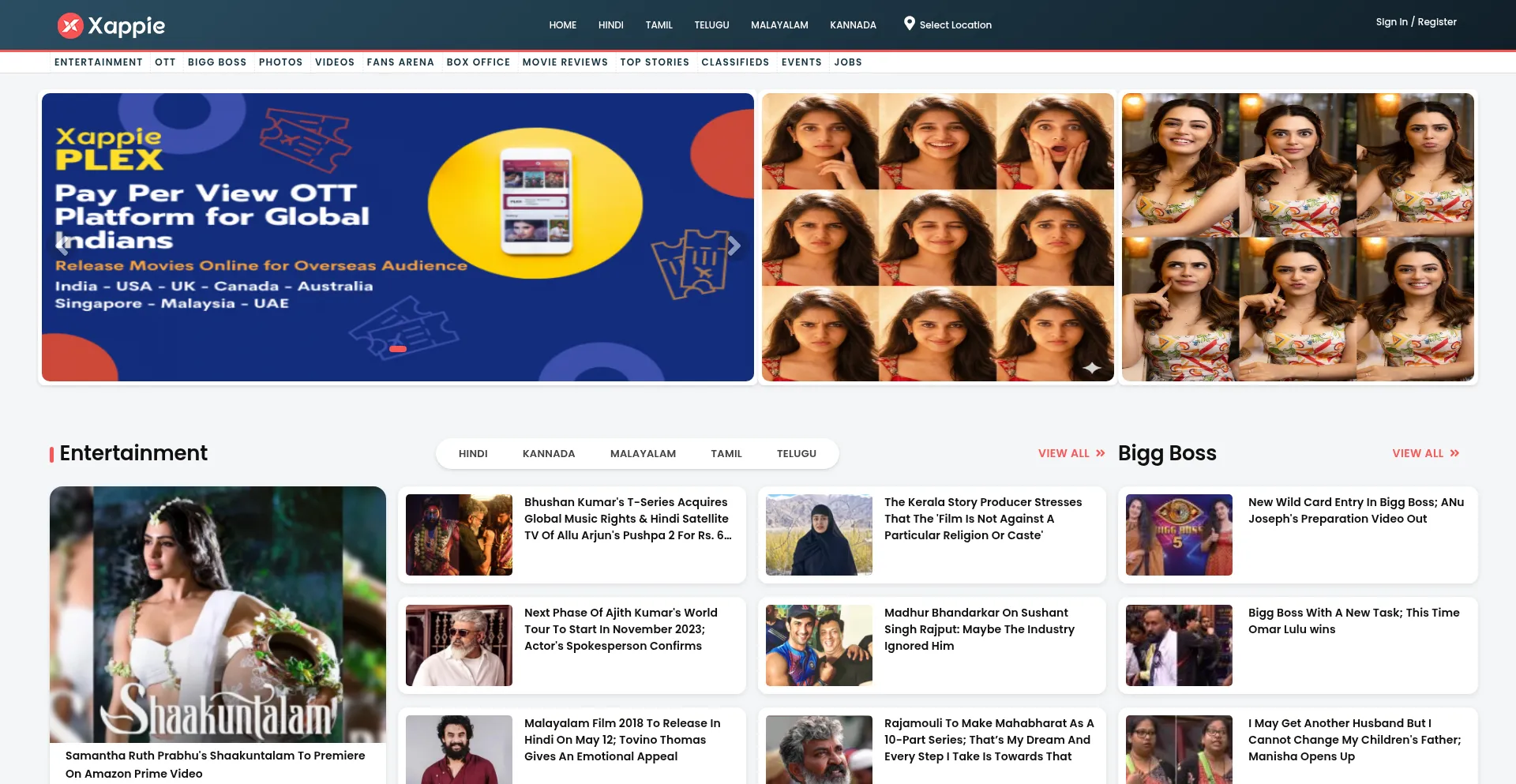Click Tovino Thomas article thumbnail

(x=459, y=749)
